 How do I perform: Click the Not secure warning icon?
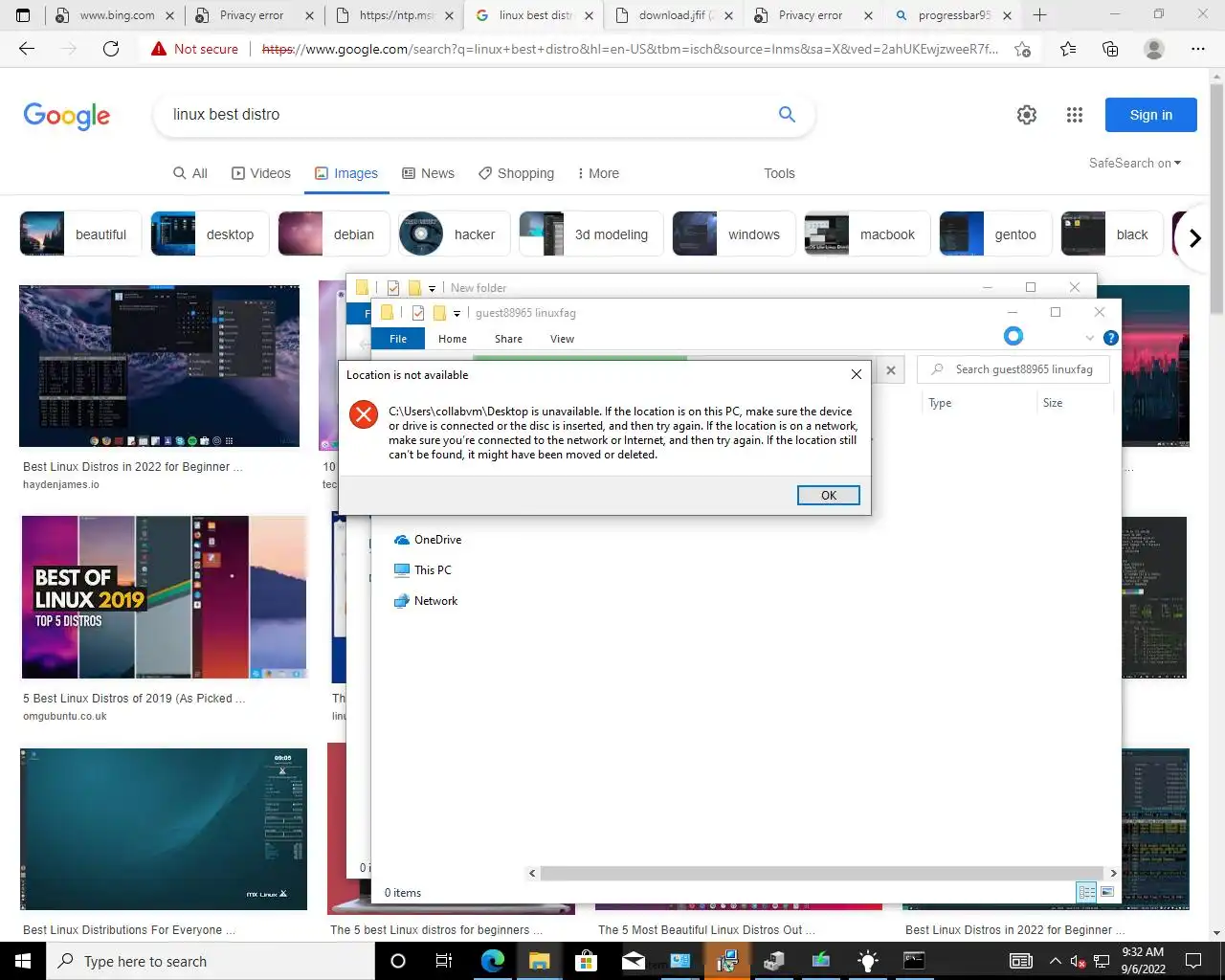[x=159, y=49]
